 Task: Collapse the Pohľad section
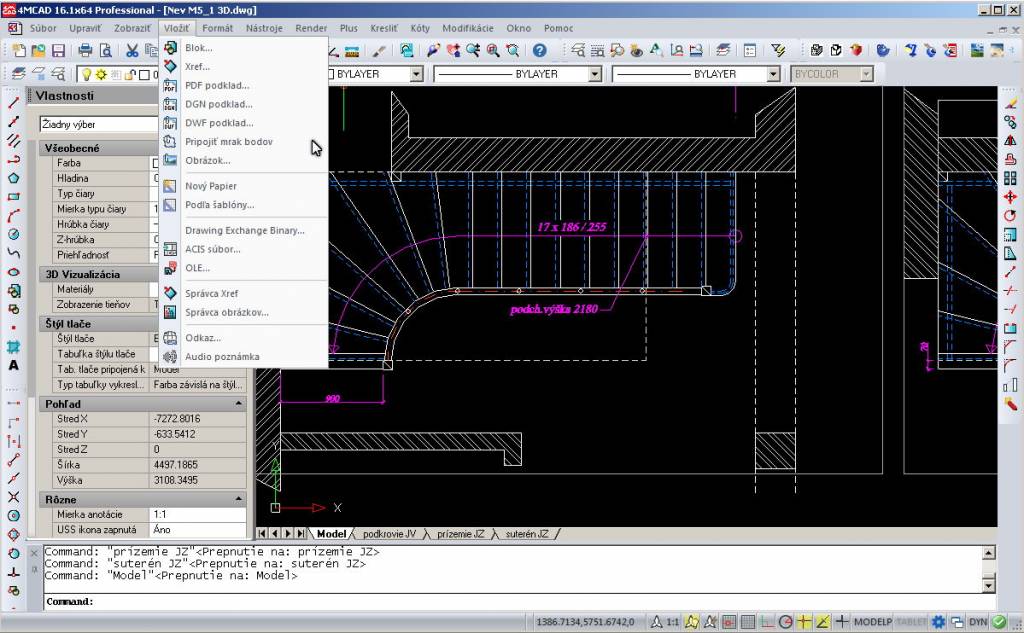click(238, 404)
